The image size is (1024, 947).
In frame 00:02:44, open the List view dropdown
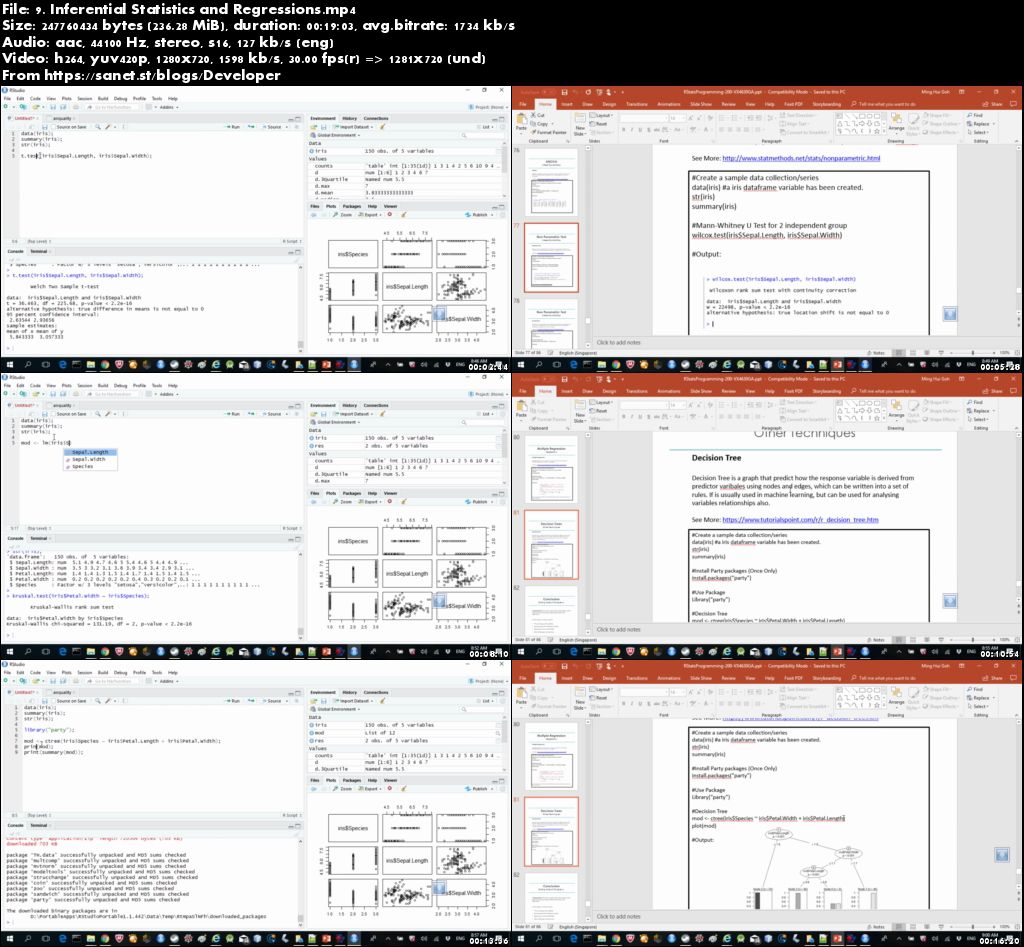tap(487, 127)
